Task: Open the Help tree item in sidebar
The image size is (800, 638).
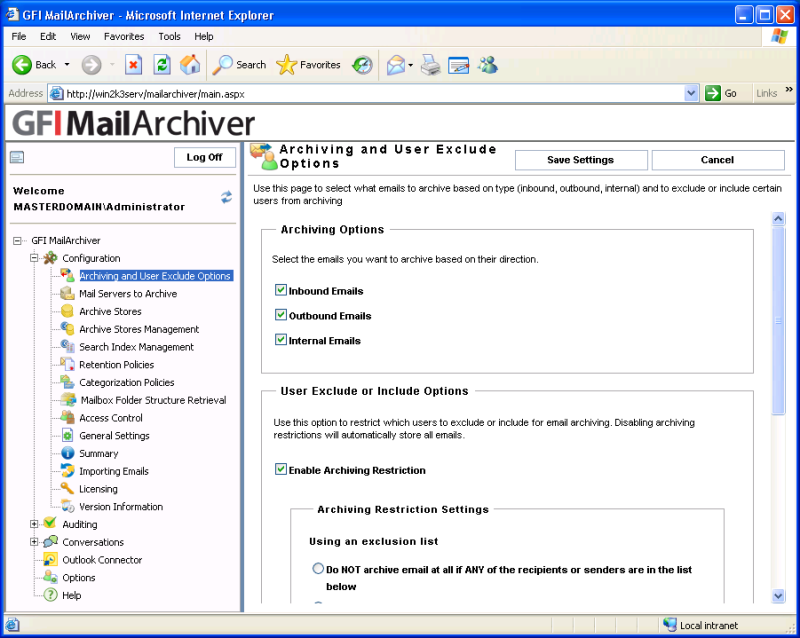Action: [71, 596]
